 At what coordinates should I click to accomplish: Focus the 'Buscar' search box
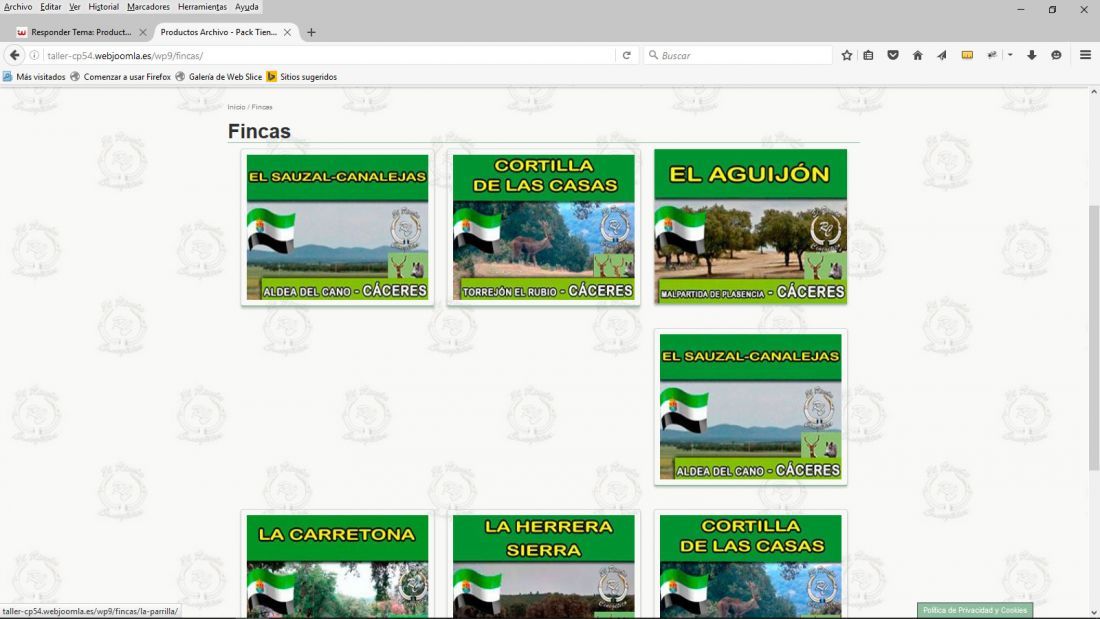[x=738, y=55]
